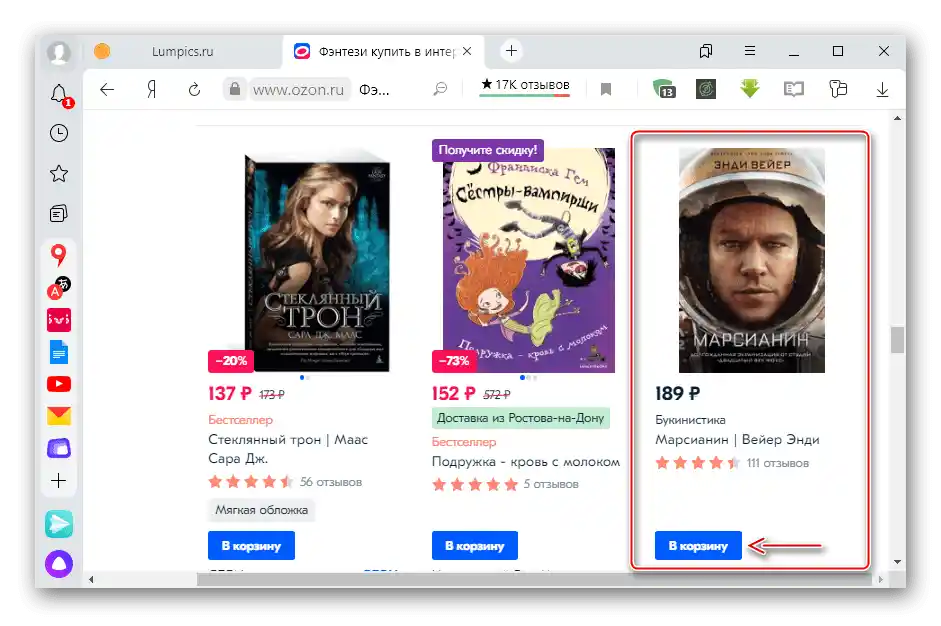Open a new tab with plus button
The height and width of the screenshot is (626, 941).
511,51
